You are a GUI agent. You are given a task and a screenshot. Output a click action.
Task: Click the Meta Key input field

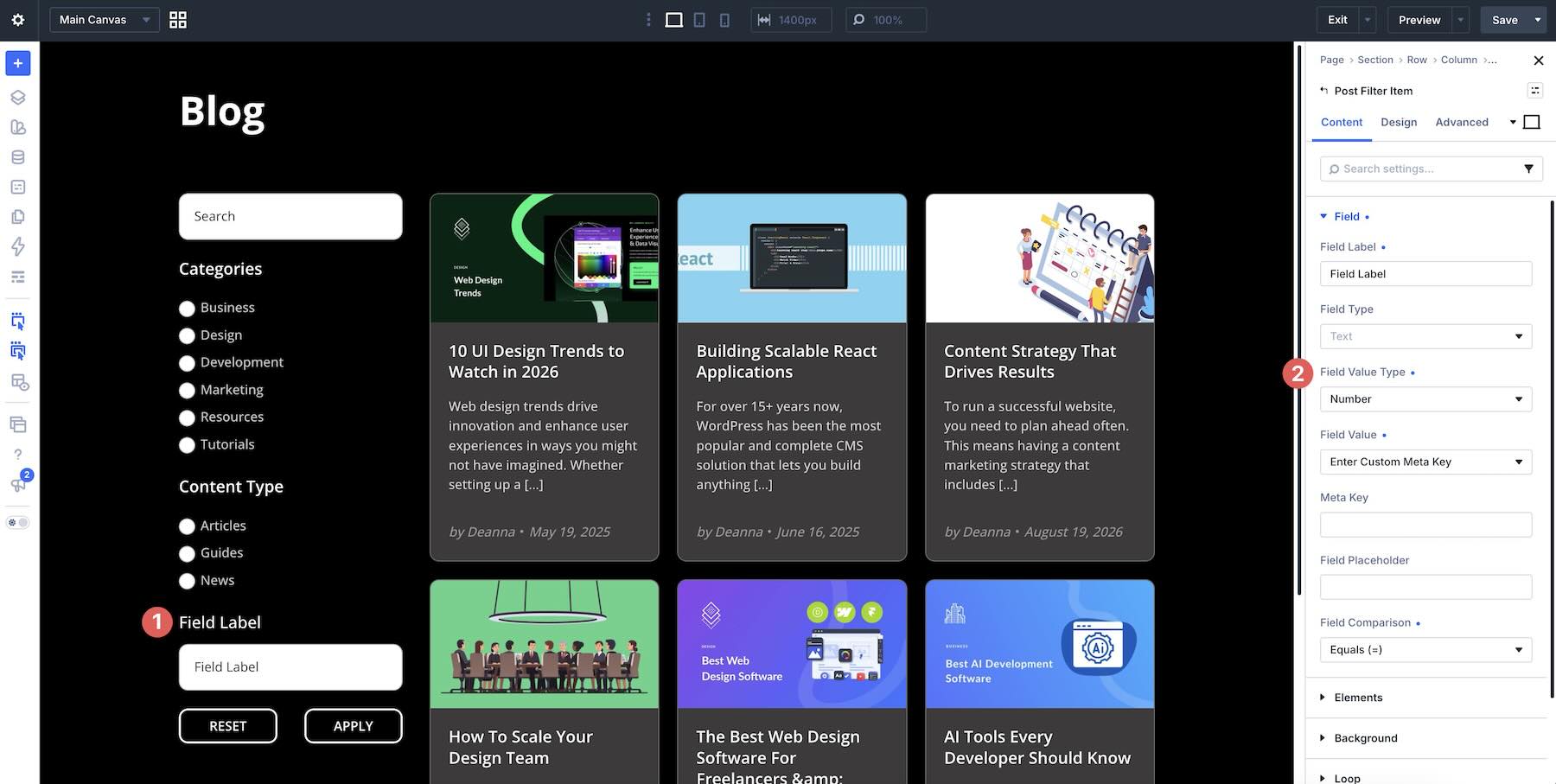point(1426,525)
